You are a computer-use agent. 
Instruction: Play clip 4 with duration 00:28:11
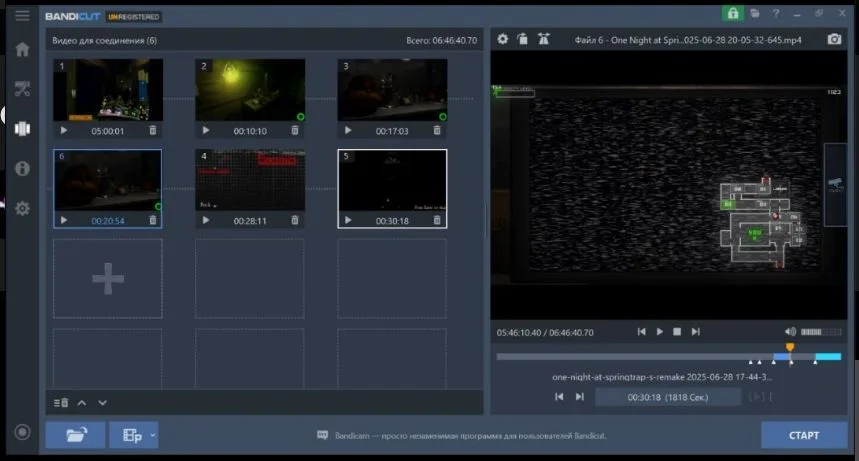(206, 220)
